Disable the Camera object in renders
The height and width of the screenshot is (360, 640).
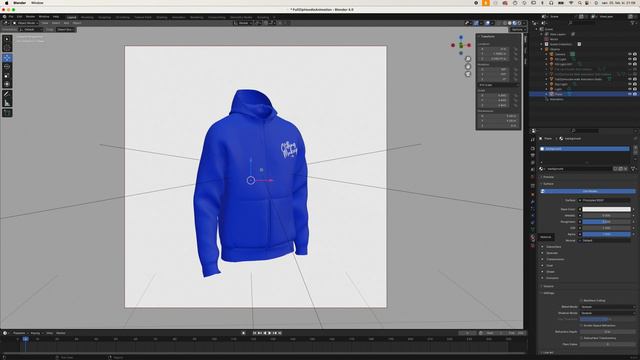tap(635, 54)
